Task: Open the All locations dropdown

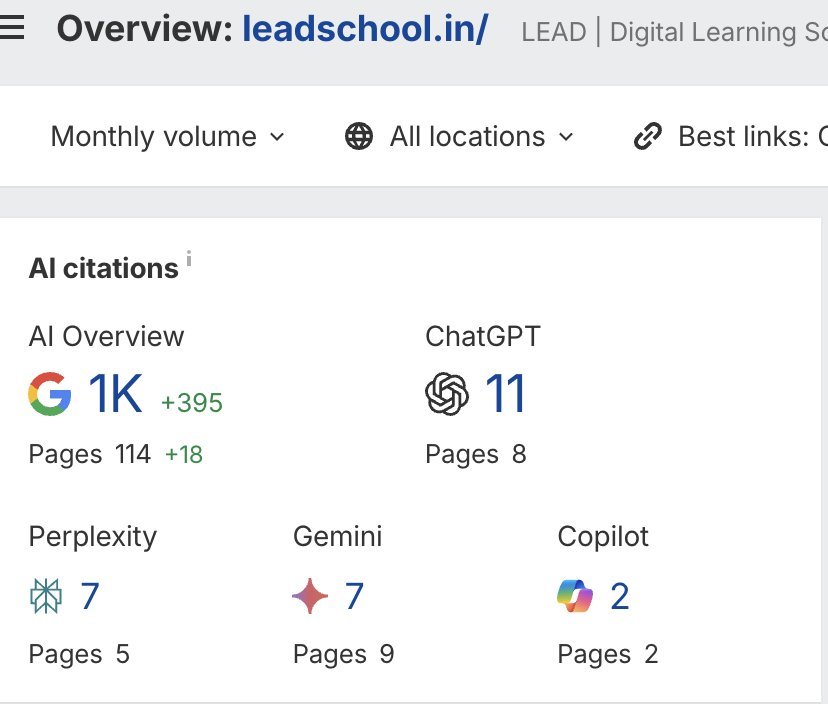Action: pos(459,137)
